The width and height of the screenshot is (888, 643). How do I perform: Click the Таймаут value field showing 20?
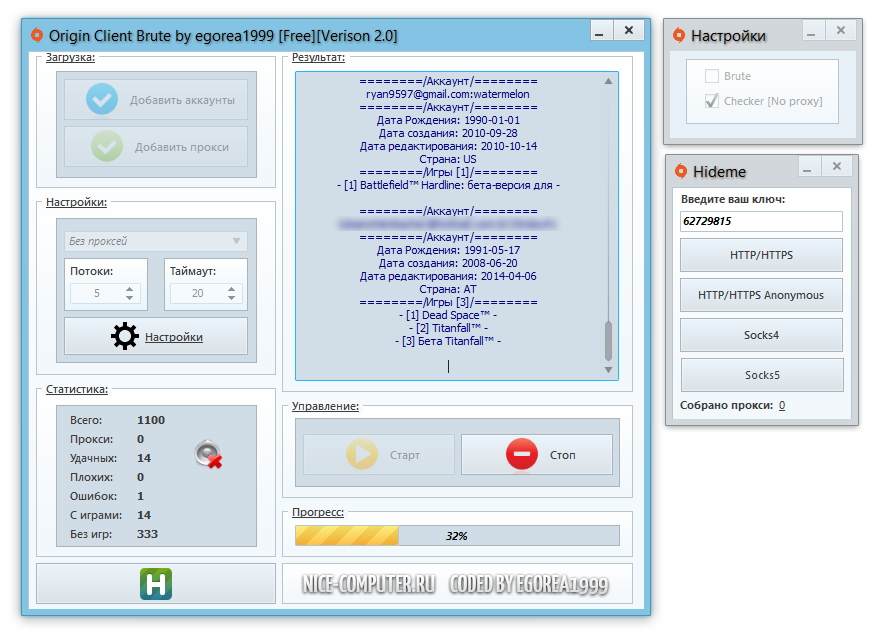click(198, 293)
